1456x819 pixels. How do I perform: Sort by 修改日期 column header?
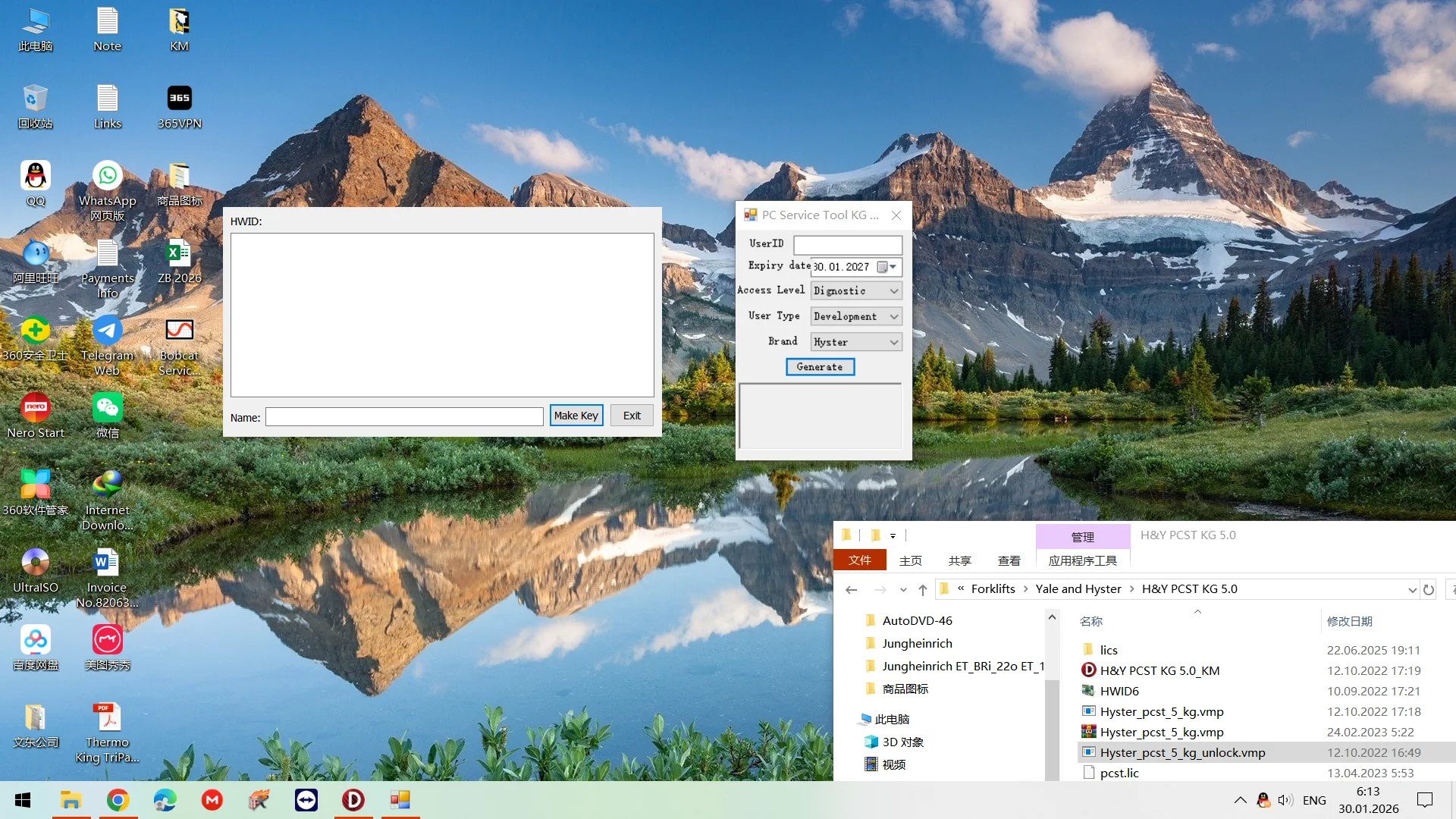(x=1350, y=621)
